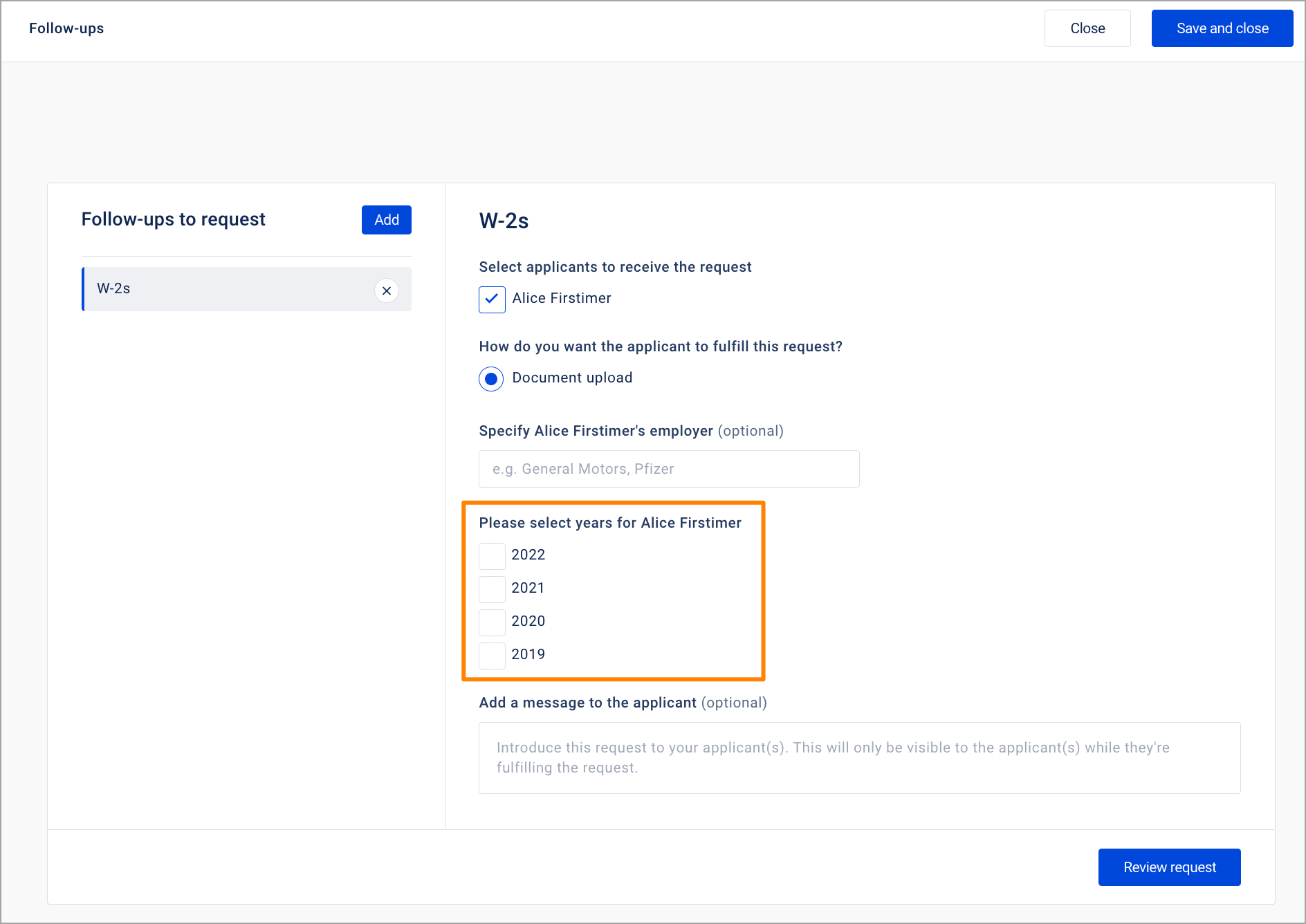
Task: Click Save and close
Action: (1222, 28)
